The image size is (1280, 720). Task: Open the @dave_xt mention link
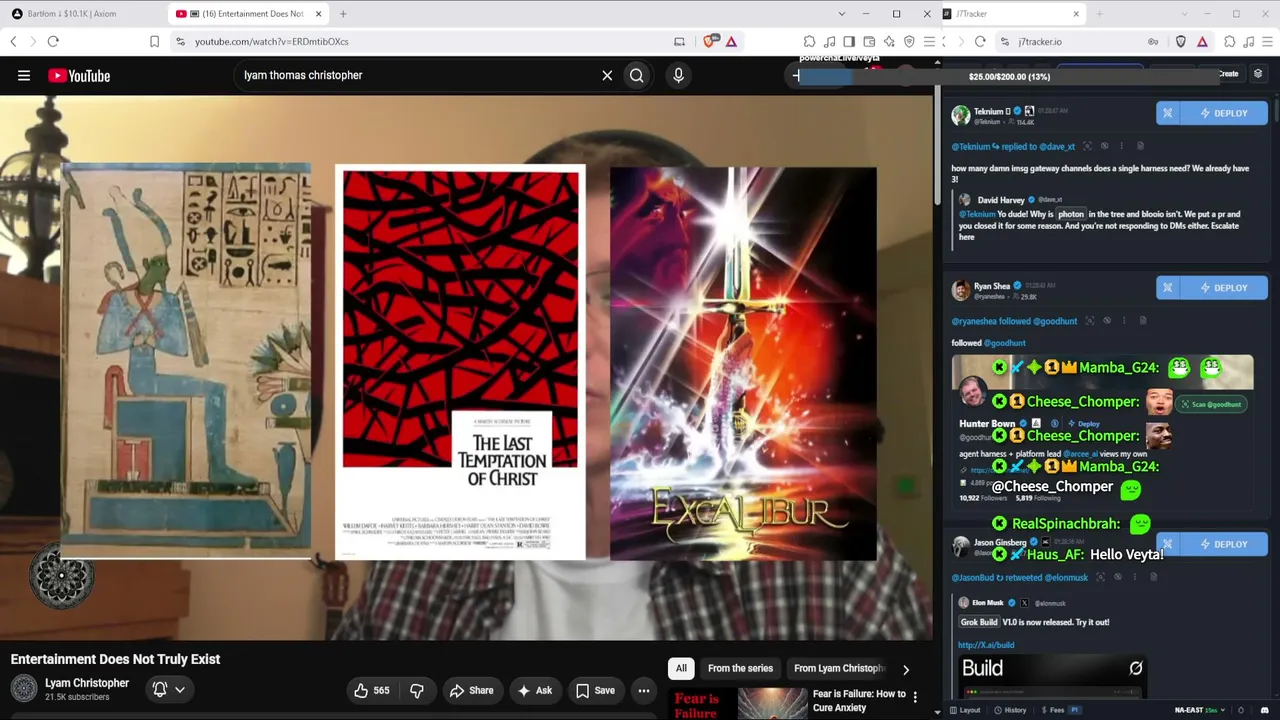click(1058, 147)
